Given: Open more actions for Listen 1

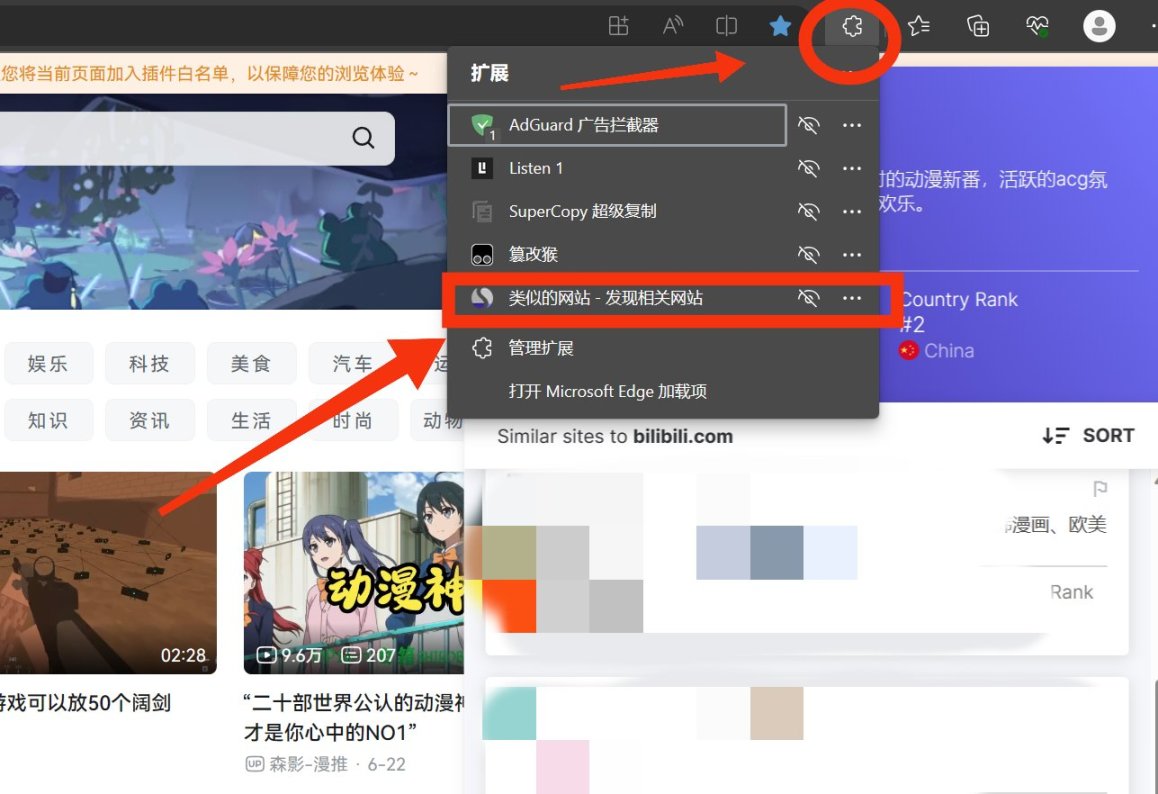Looking at the screenshot, I should point(852,168).
